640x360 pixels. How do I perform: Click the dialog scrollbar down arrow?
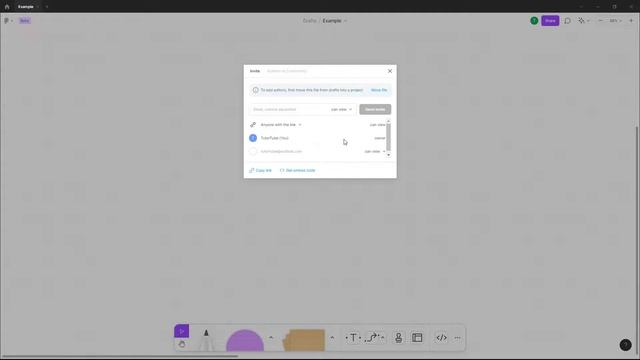click(389, 155)
